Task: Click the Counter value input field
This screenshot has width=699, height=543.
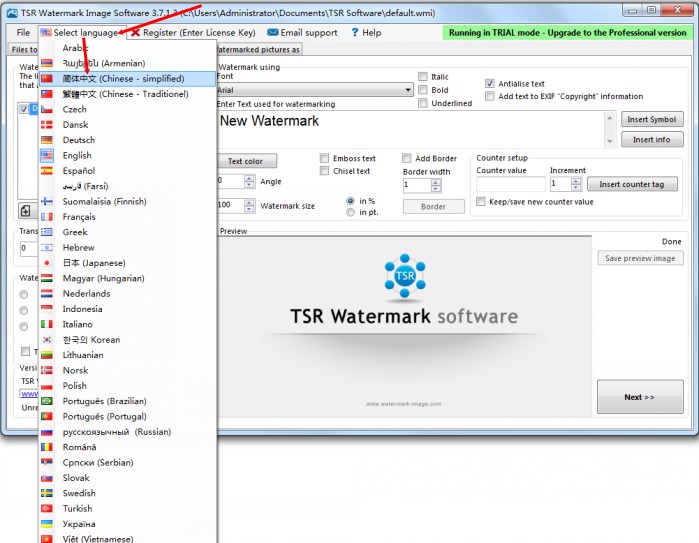Action: 511,184
